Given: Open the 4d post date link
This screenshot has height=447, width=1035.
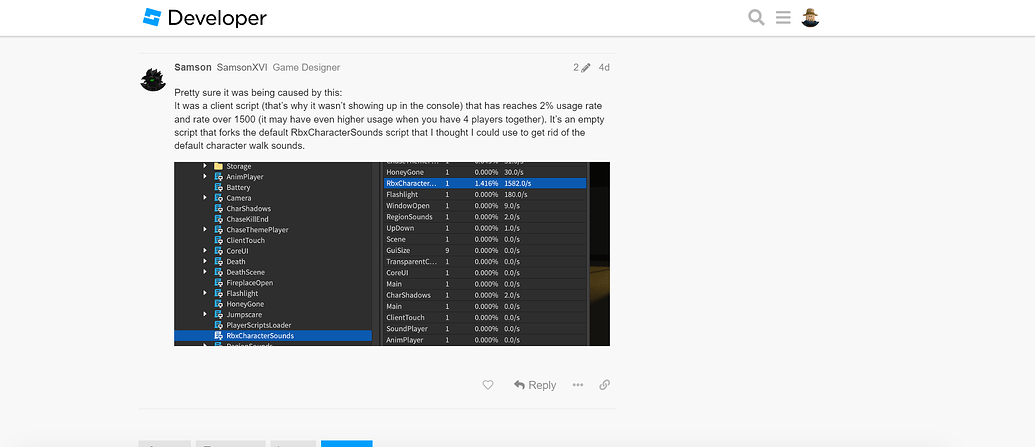Looking at the screenshot, I should tap(604, 67).
